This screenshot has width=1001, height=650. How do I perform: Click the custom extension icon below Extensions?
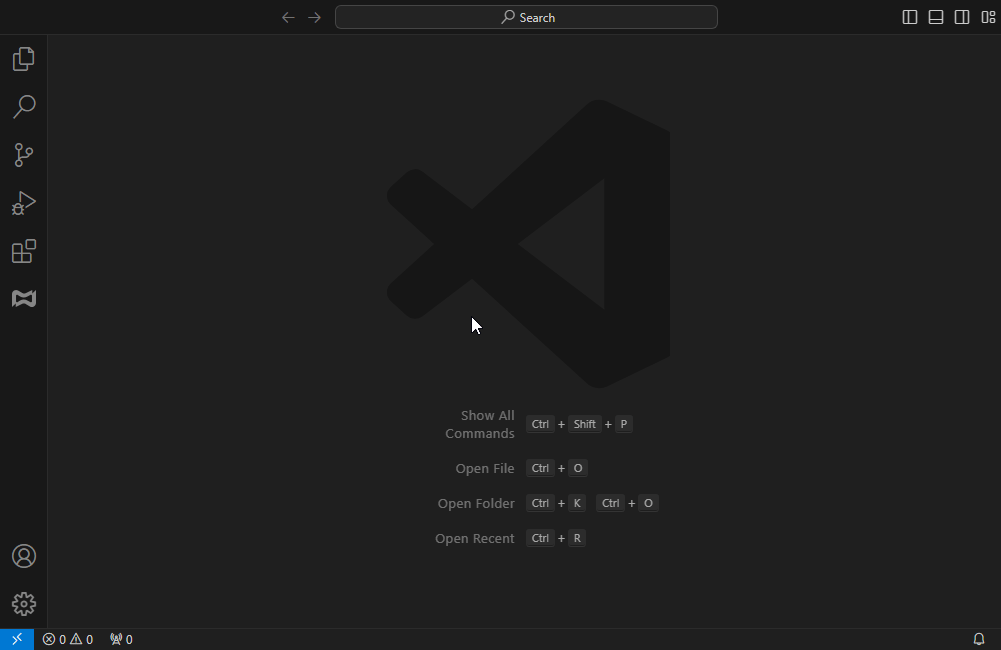coord(24,298)
